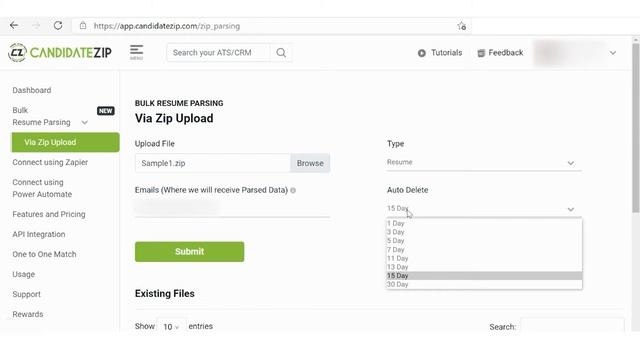
Task: Choose 1 Day from Auto Delete list
Action: click(x=484, y=223)
